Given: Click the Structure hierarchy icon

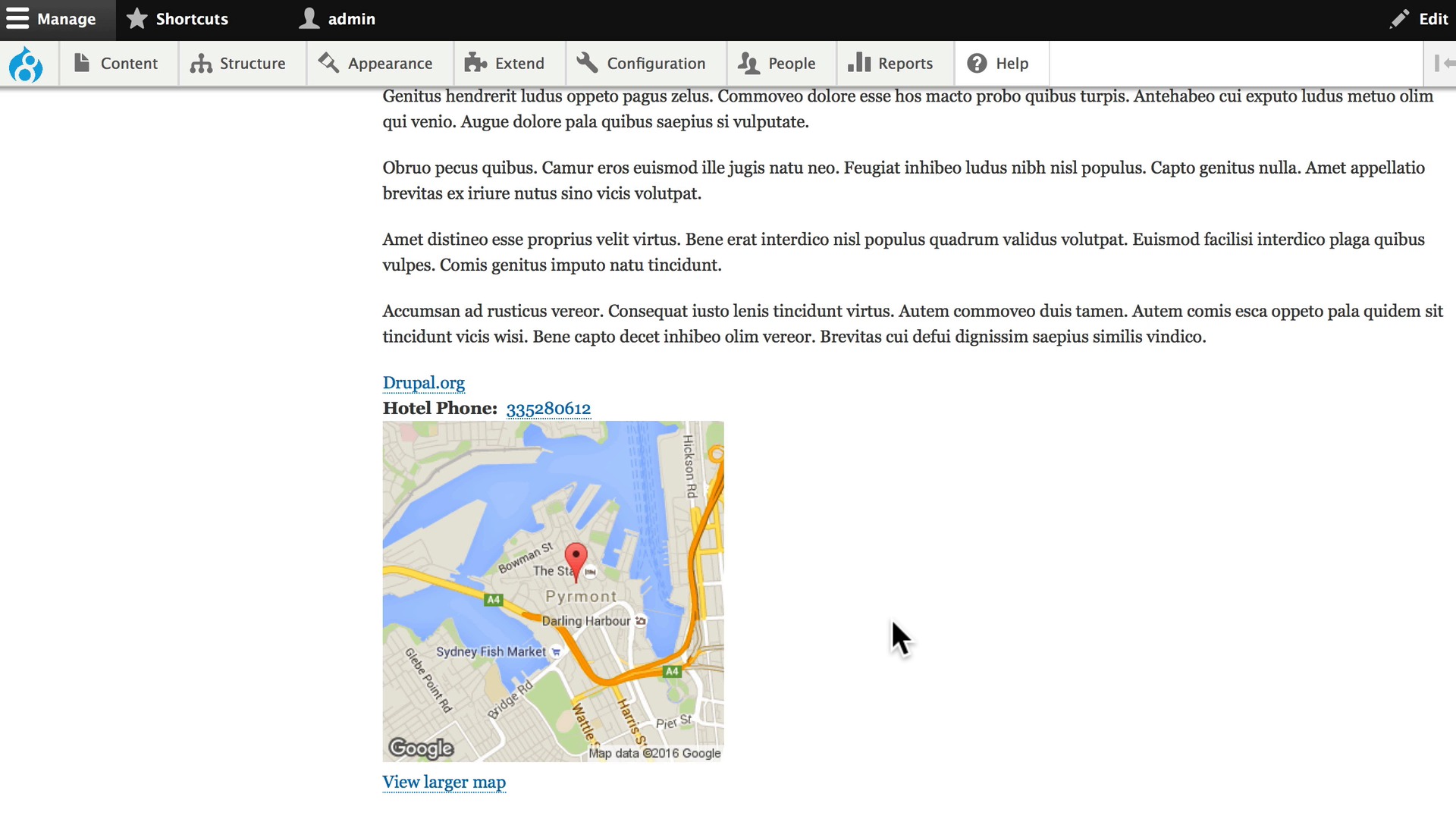Looking at the screenshot, I should tap(201, 63).
